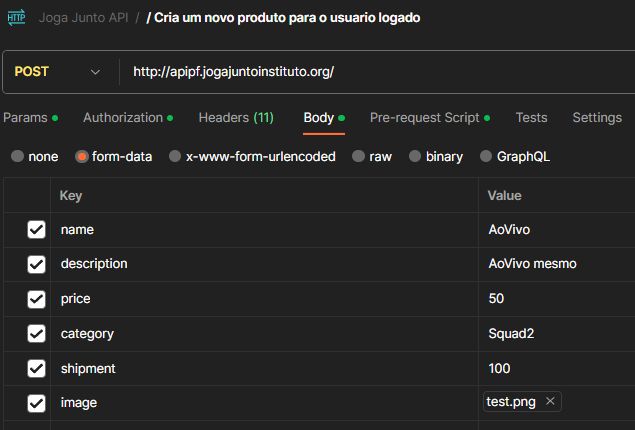Switch to the Params tab

(x=30, y=118)
